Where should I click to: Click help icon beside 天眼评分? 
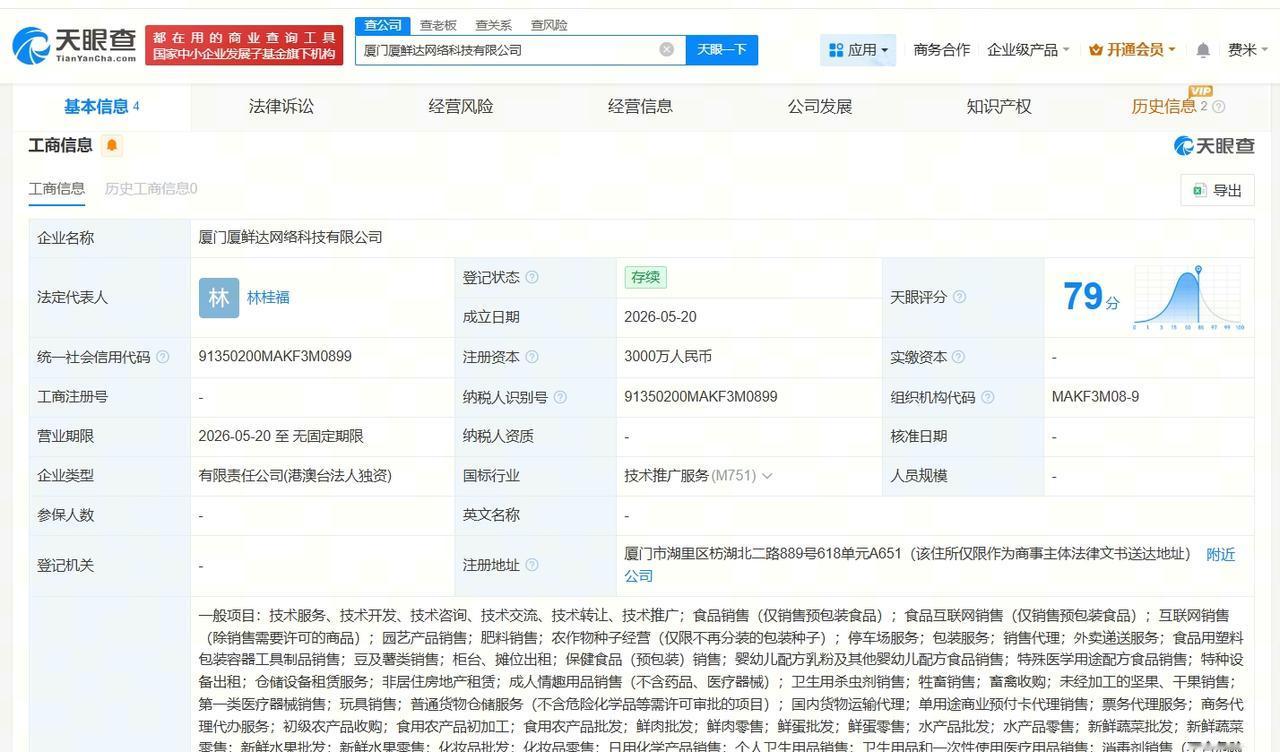[x=960, y=297]
